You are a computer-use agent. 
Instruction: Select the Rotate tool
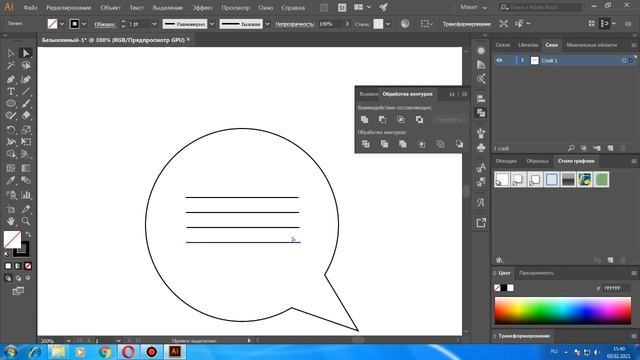click(11, 130)
